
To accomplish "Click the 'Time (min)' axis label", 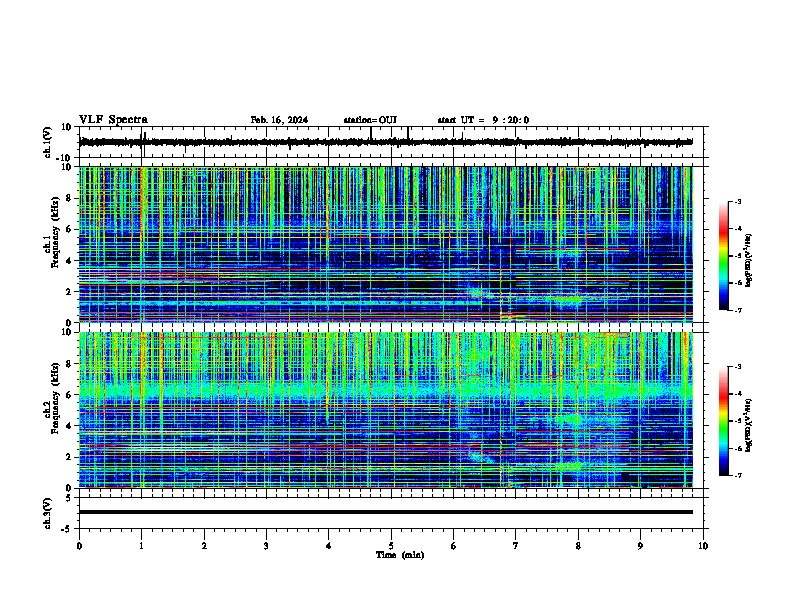I will pyautogui.click(x=400, y=555).
